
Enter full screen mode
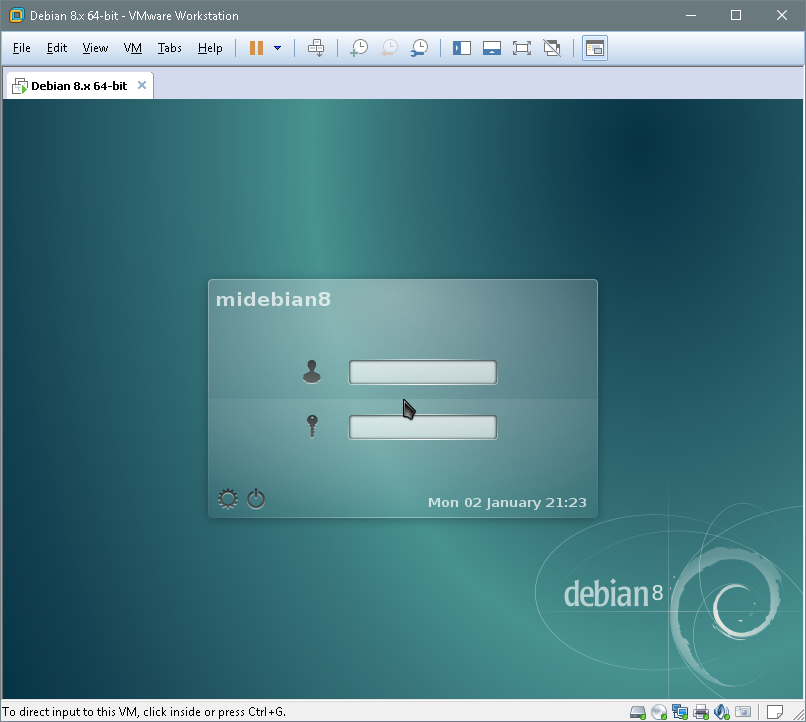click(x=521, y=47)
